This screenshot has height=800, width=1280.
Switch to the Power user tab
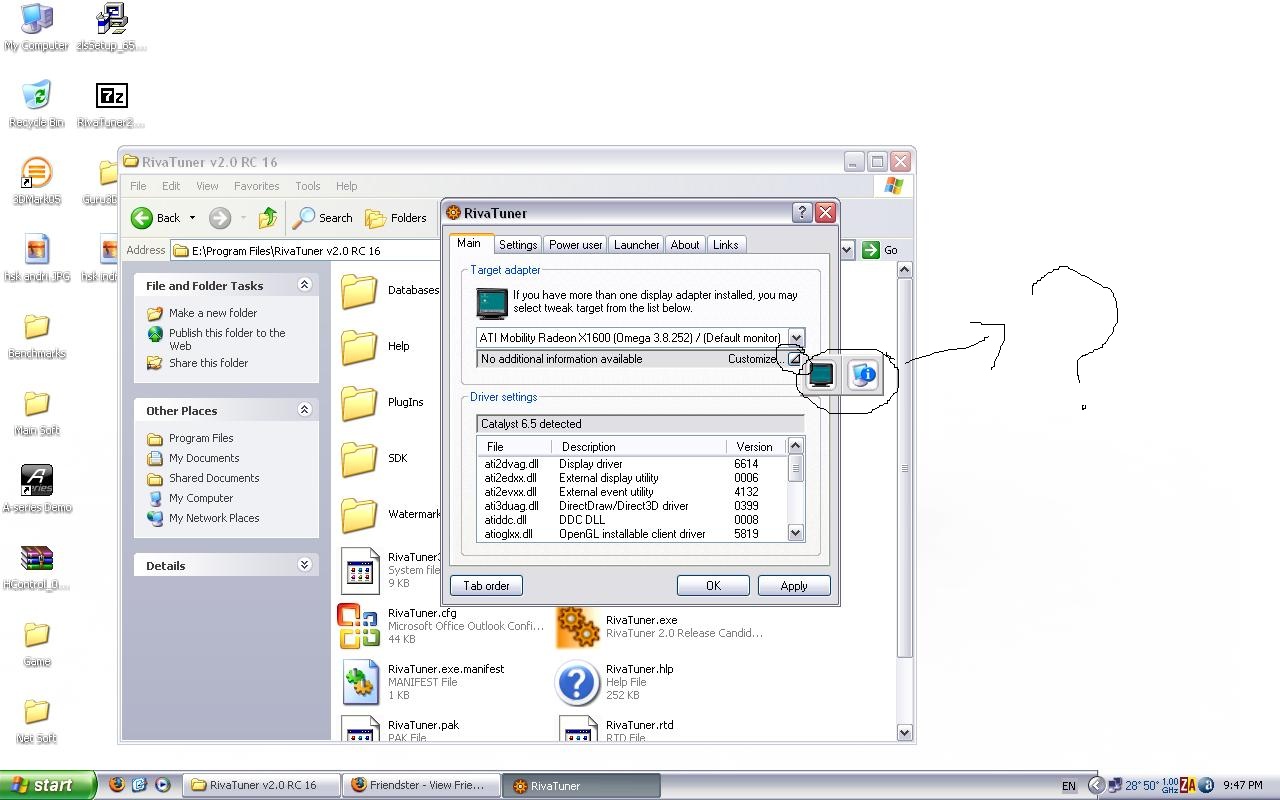(576, 245)
